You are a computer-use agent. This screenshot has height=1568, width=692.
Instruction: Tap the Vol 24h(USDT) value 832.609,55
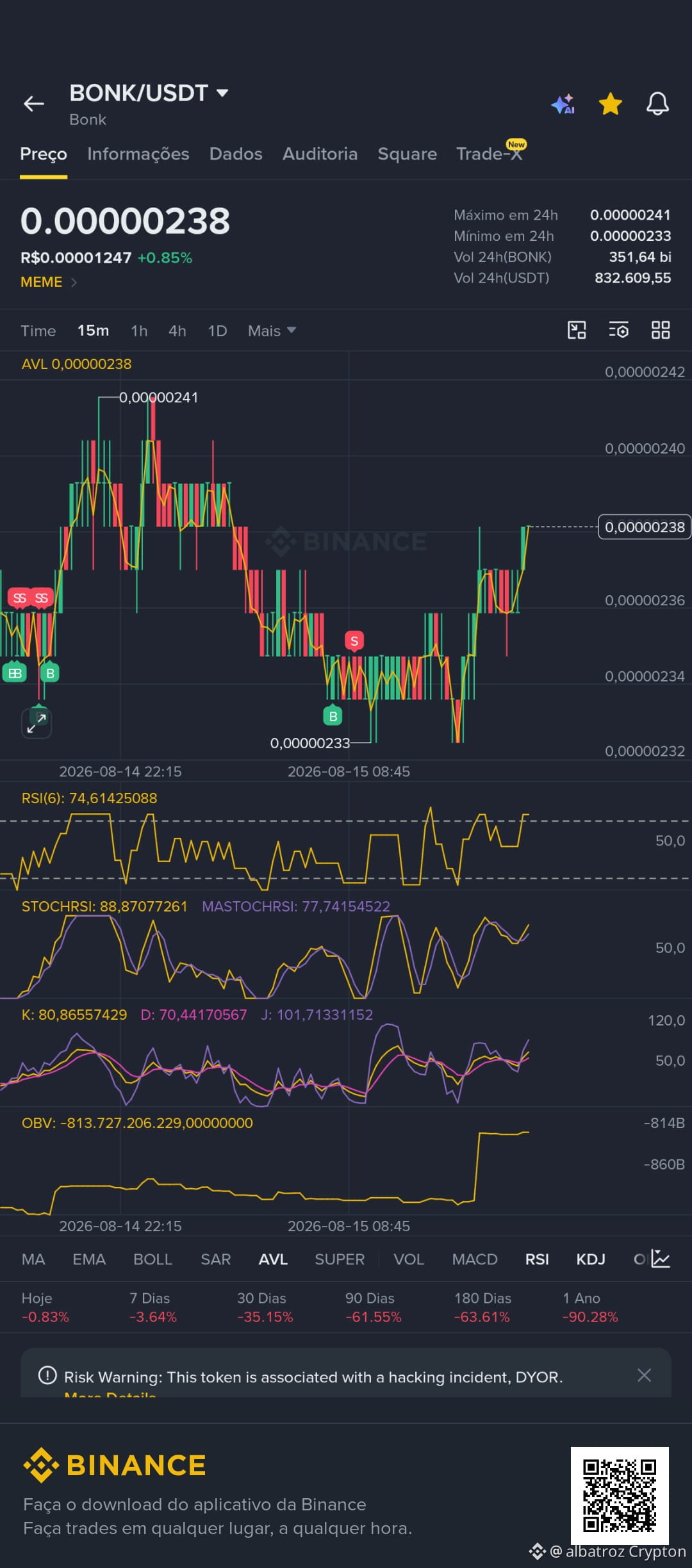pyautogui.click(x=632, y=278)
